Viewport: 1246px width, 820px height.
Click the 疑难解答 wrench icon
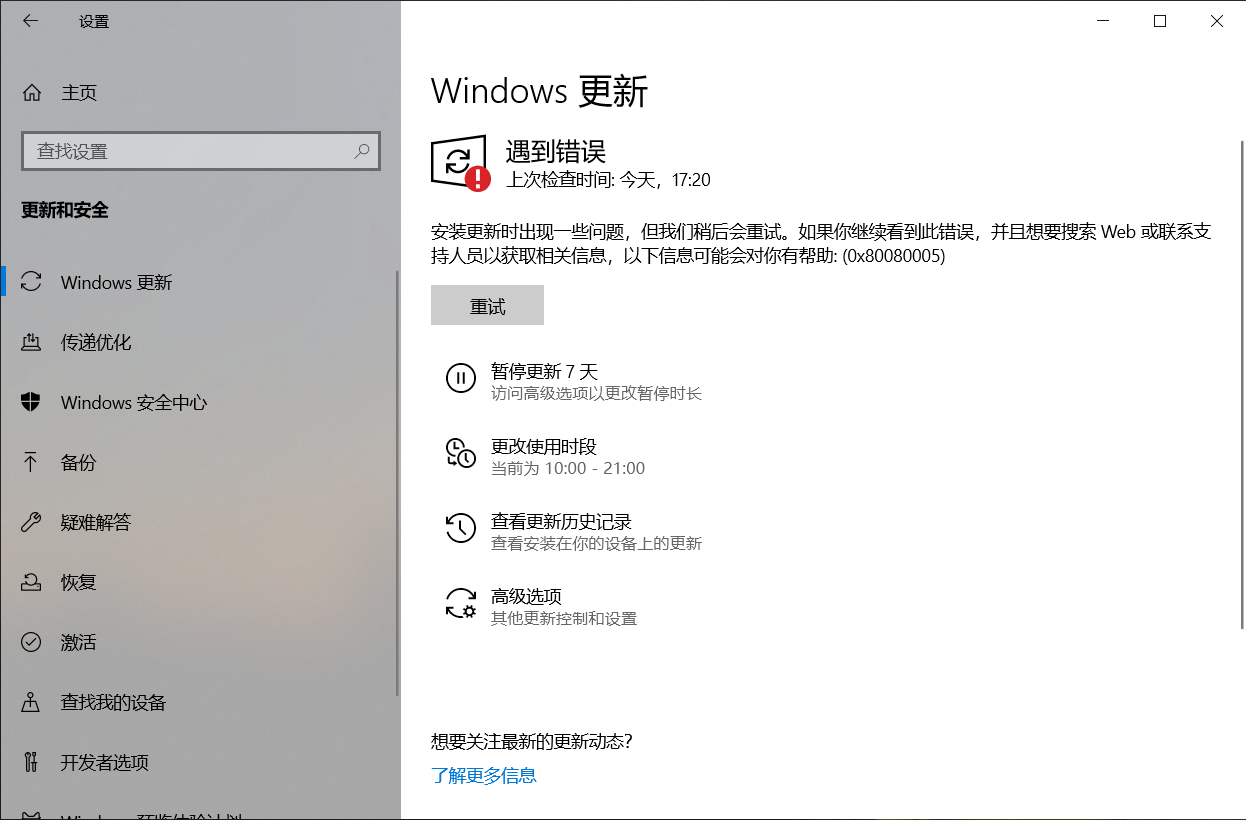pos(31,522)
